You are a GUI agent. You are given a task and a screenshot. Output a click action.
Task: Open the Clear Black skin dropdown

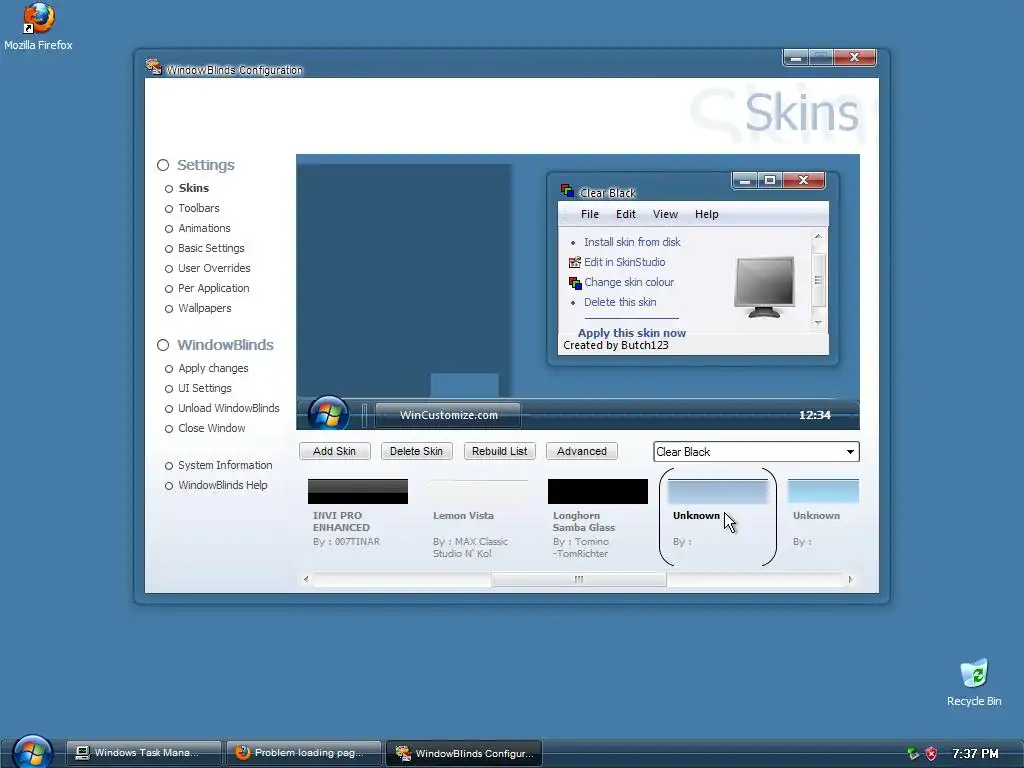pyautogui.click(x=756, y=452)
